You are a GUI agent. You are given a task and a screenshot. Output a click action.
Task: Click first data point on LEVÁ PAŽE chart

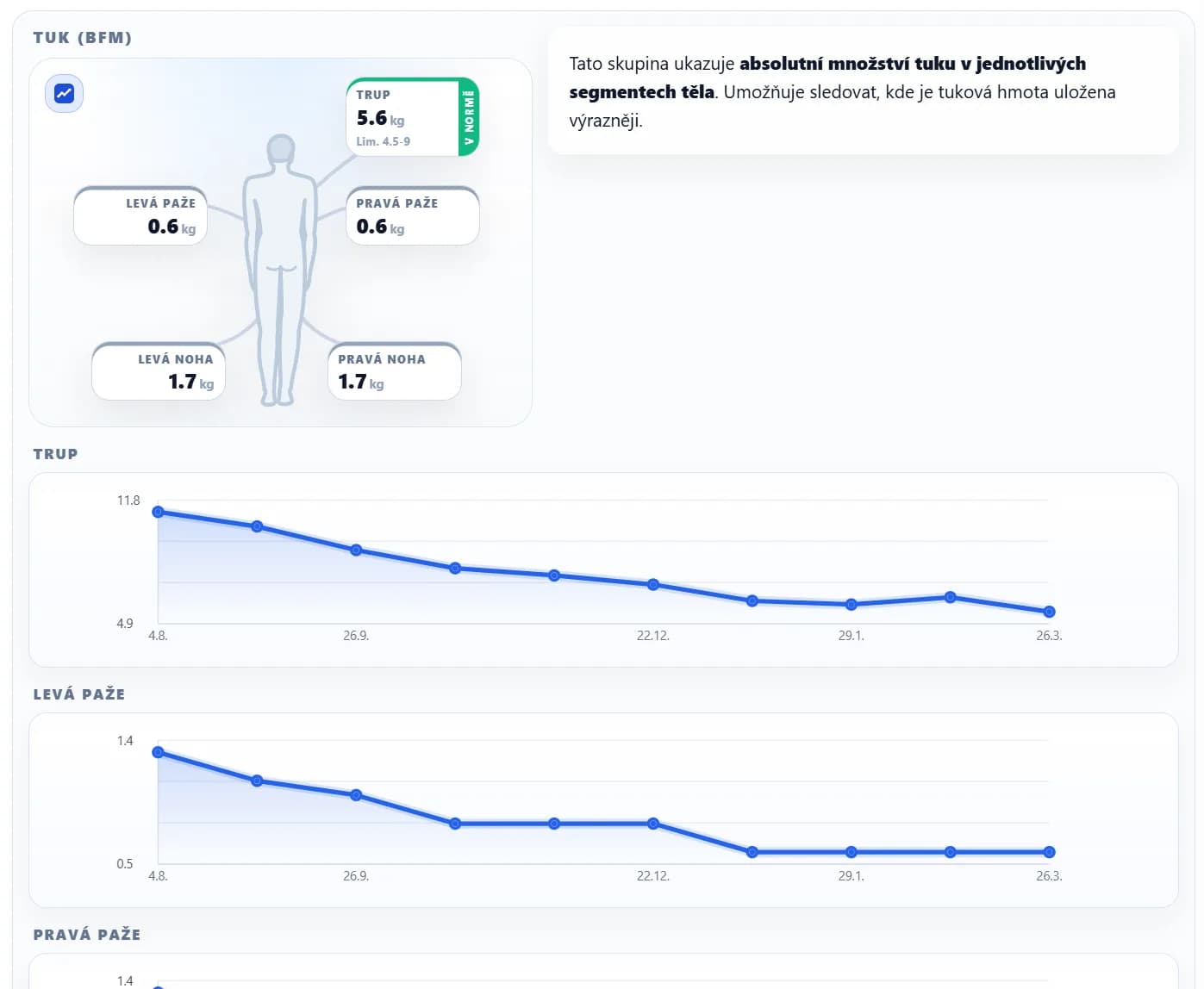click(158, 752)
